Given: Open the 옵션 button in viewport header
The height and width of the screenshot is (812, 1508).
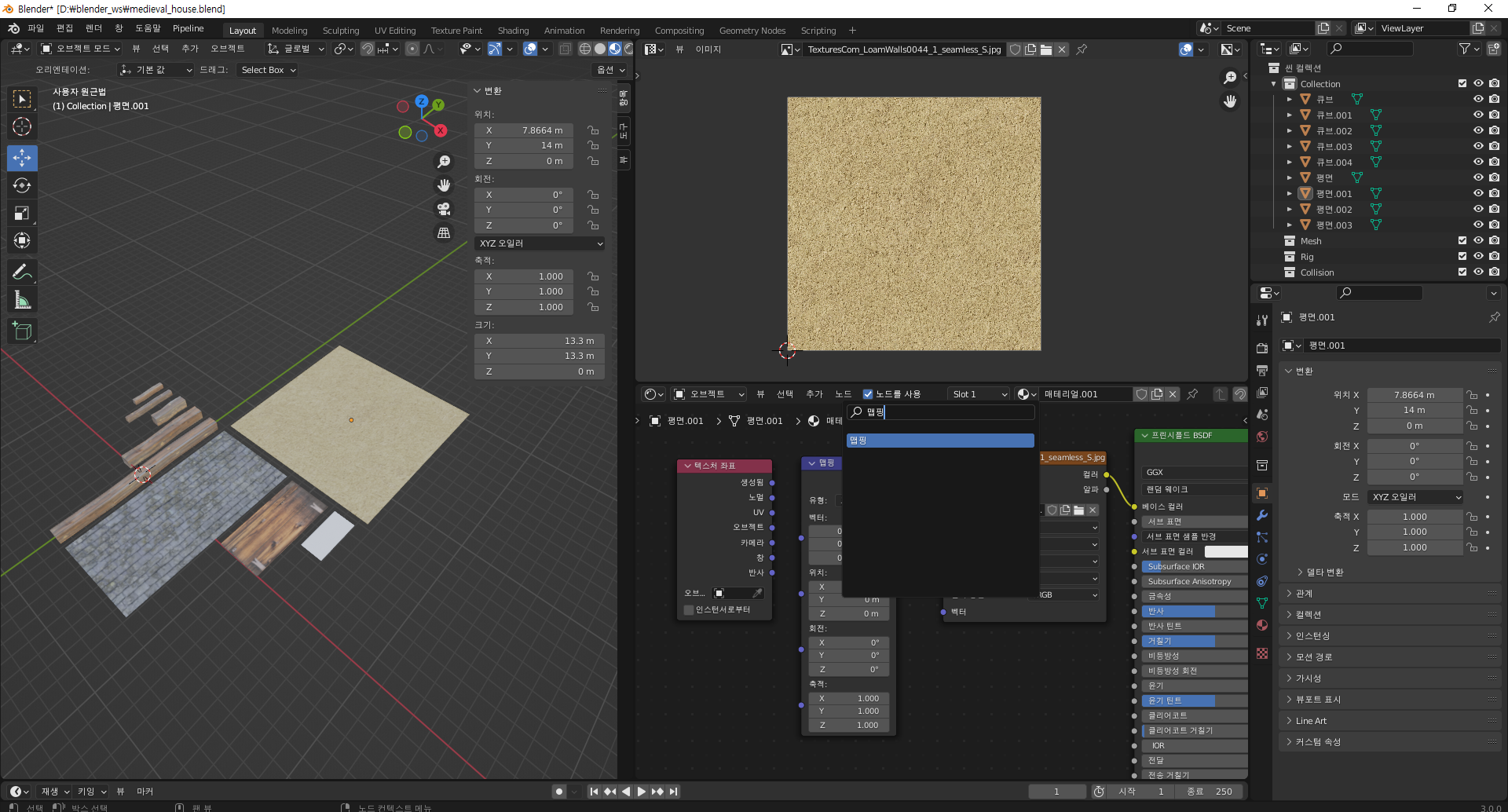Looking at the screenshot, I should pos(610,70).
